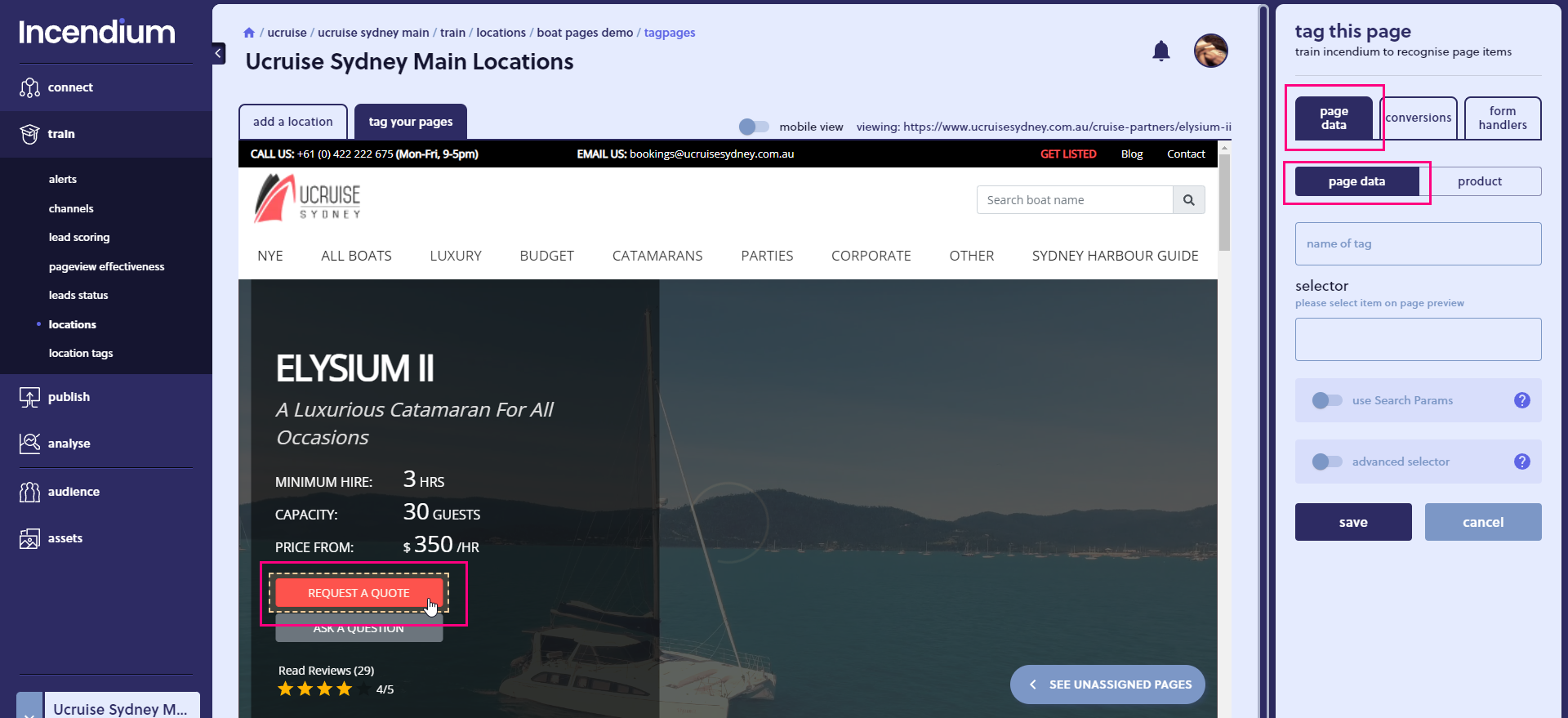Open CATAMARANS navigation item
Viewport: 1568px width, 718px height.
point(657,256)
